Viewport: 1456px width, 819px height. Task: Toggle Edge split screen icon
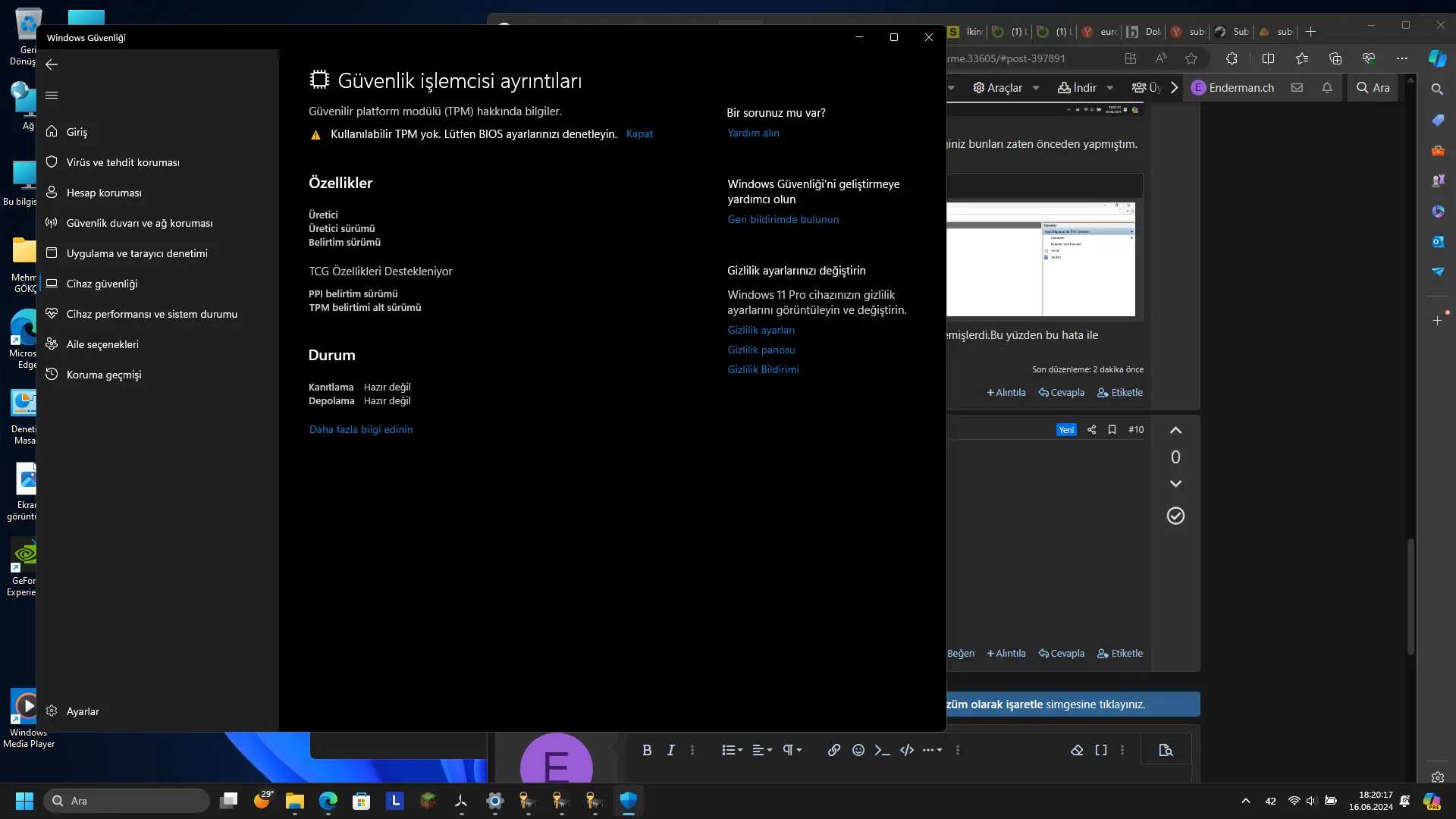click(x=1268, y=58)
